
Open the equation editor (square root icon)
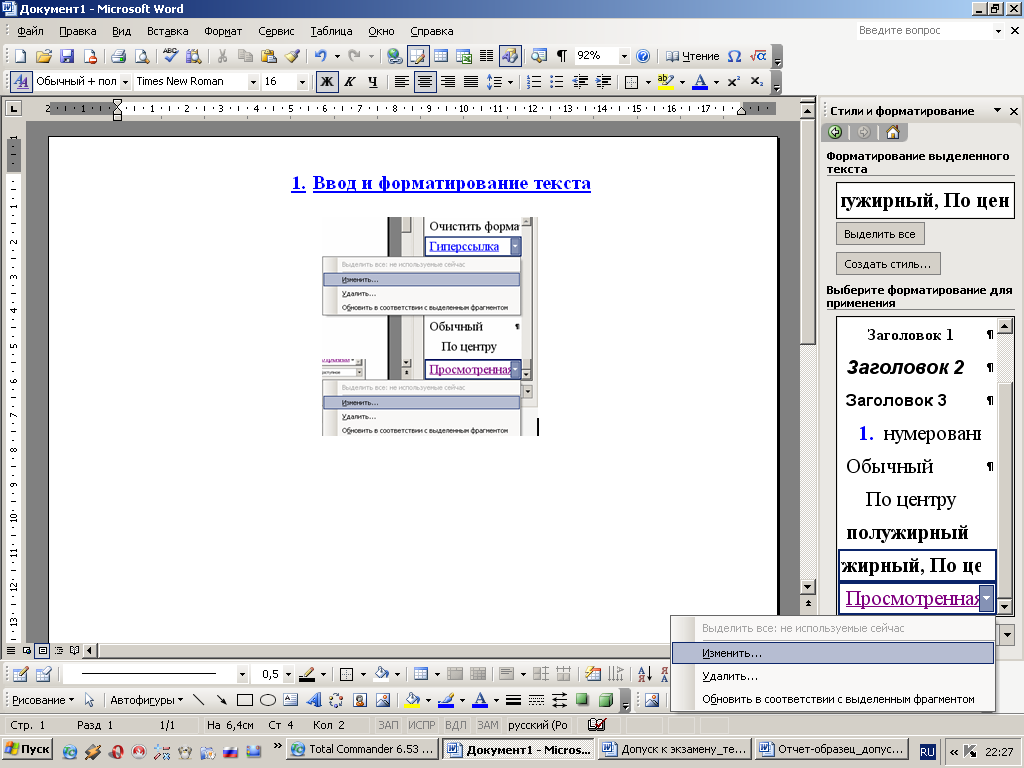tap(758, 57)
